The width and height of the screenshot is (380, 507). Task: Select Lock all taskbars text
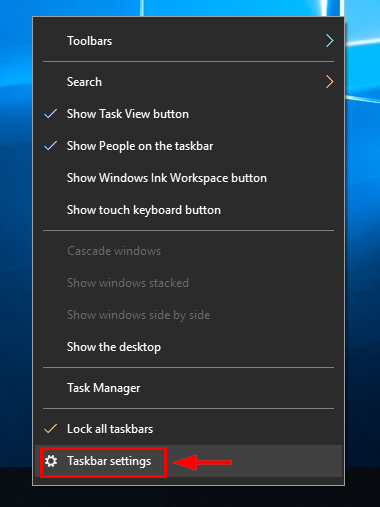click(x=110, y=429)
